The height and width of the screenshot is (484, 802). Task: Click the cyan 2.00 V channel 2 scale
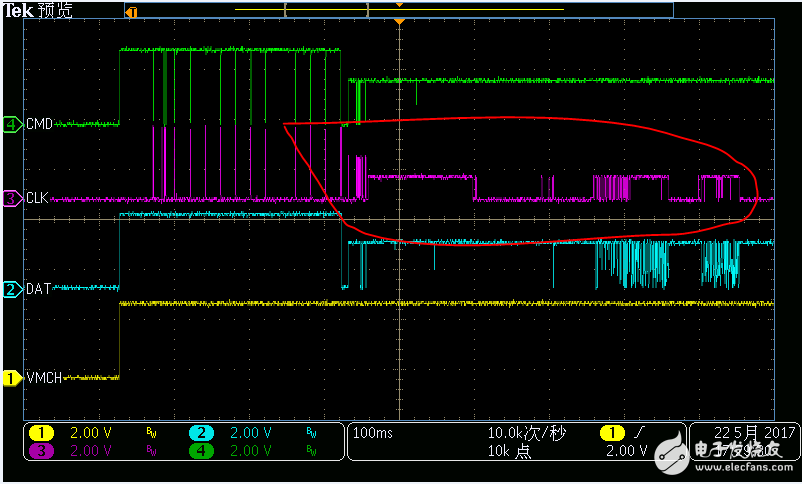point(250,433)
